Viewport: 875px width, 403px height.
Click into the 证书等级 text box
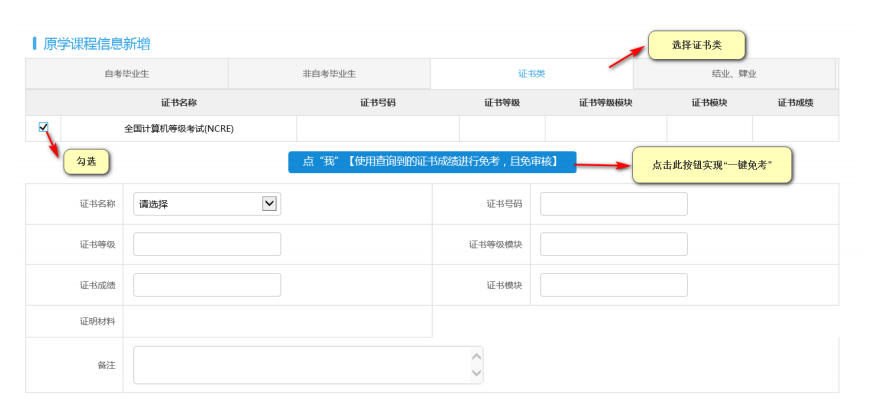(206, 244)
